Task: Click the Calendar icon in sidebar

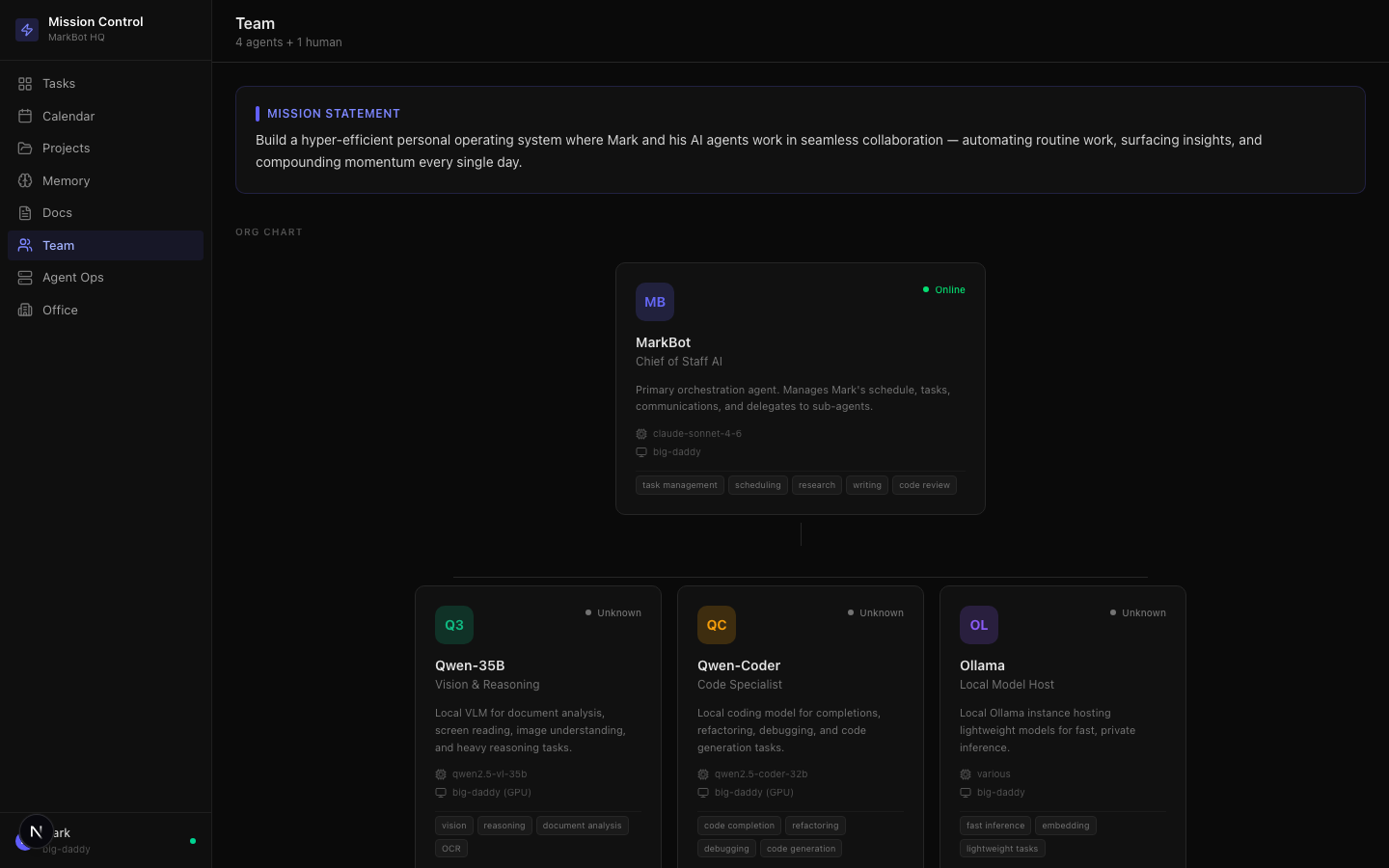Action: (25, 117)
